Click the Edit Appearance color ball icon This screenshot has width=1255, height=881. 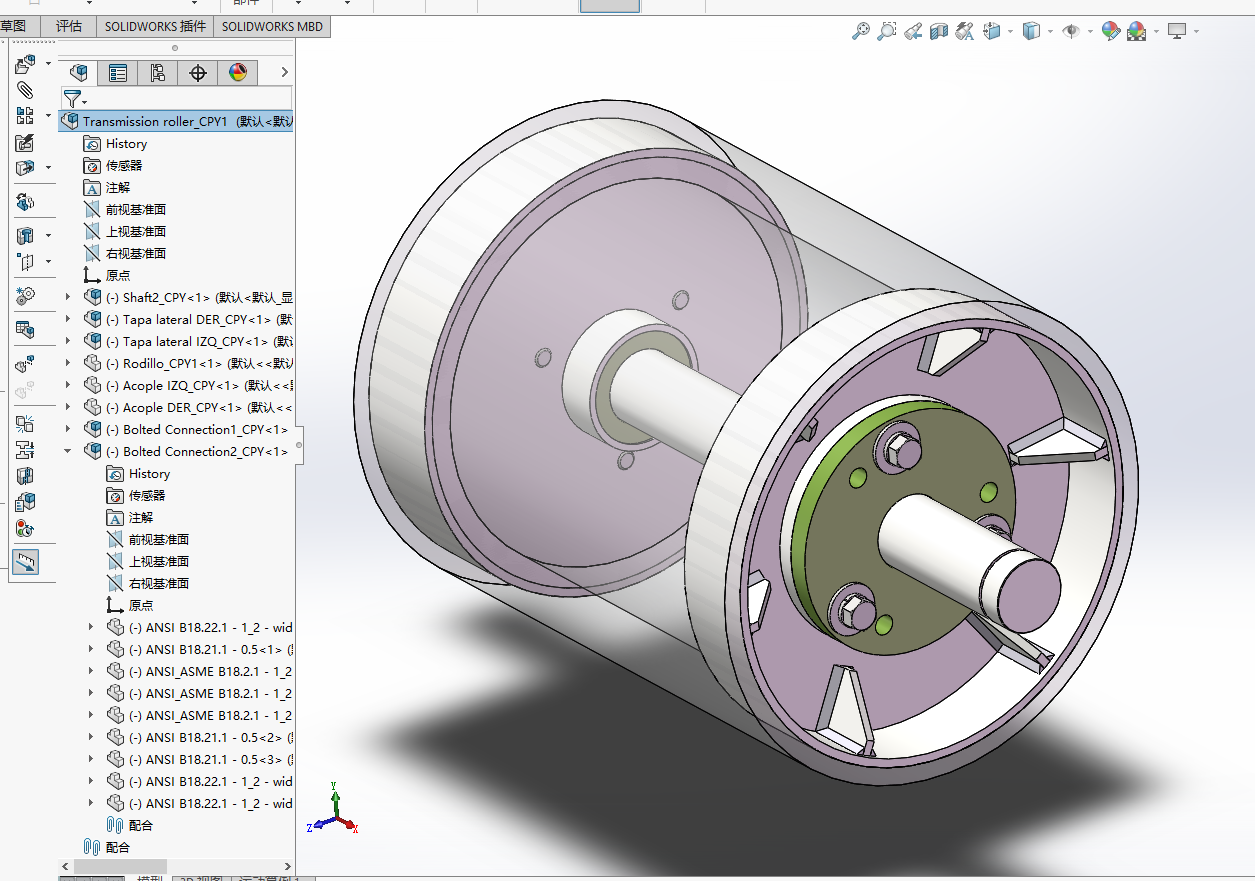[x=1110, y=32]
